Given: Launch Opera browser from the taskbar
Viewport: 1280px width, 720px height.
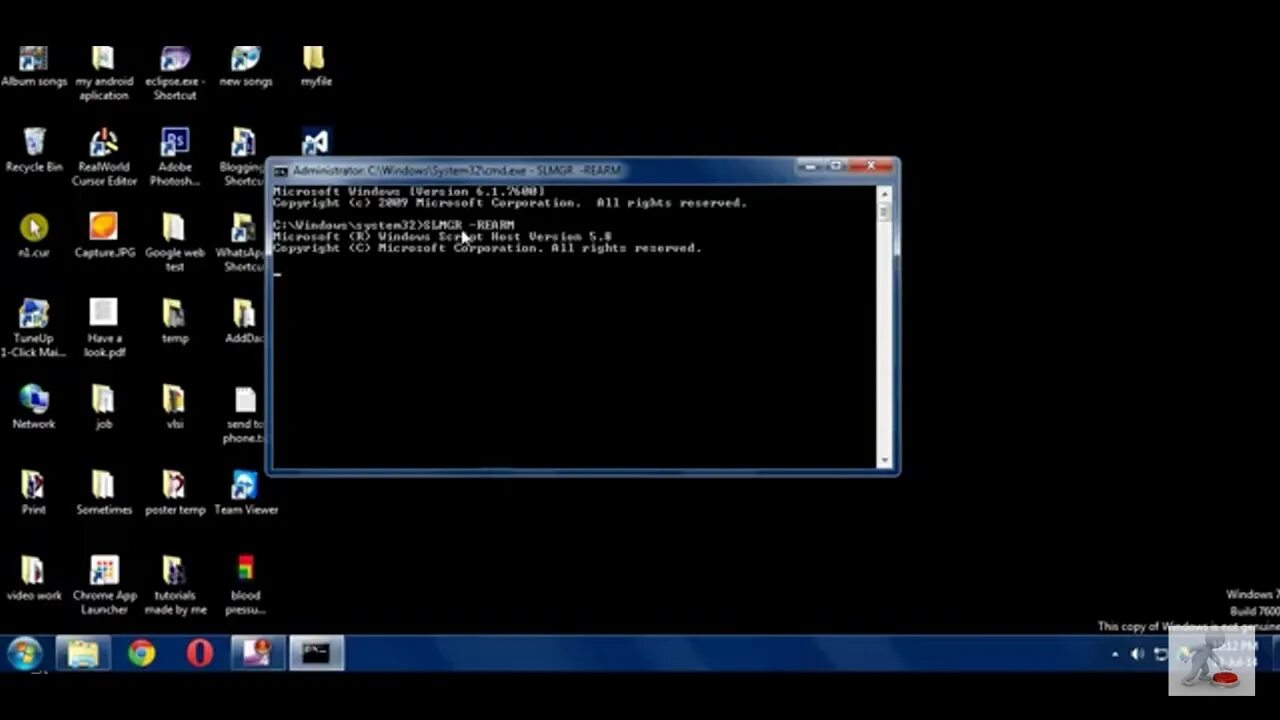Looking at the screenshot, I should [200, 654].
